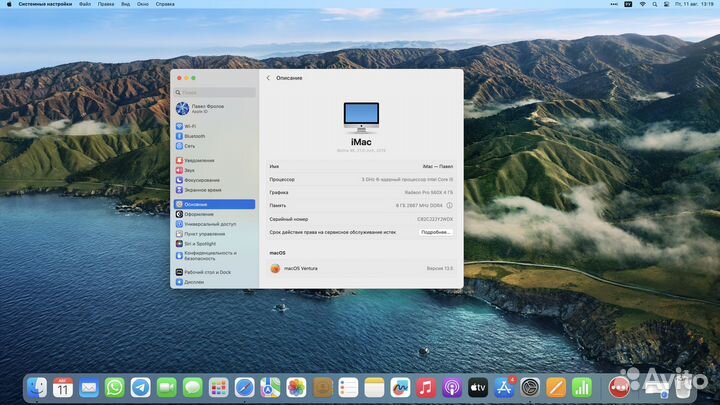Launch Numbers from the Dock

point(582,388)
